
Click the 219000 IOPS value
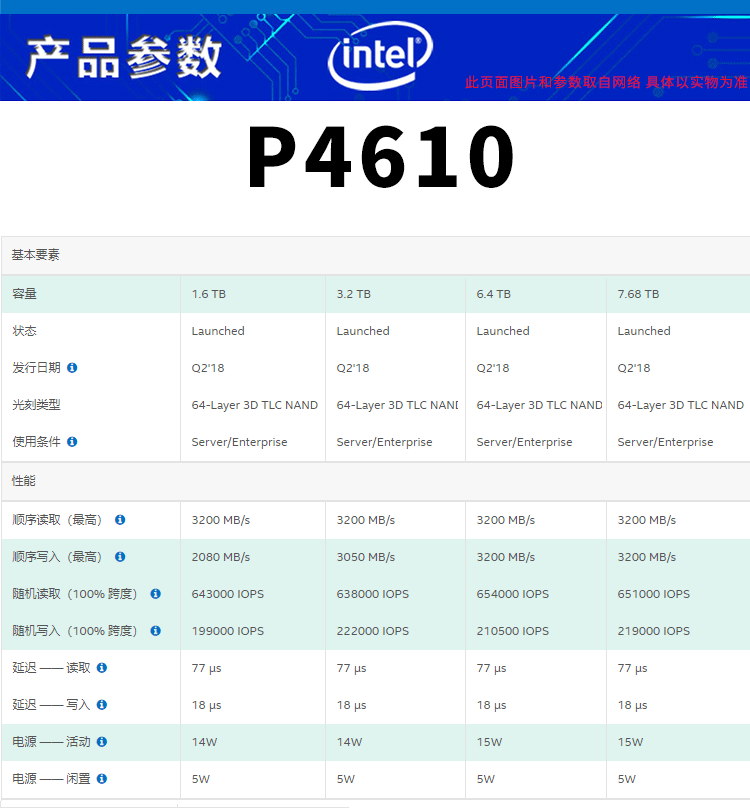coord(653,631)
